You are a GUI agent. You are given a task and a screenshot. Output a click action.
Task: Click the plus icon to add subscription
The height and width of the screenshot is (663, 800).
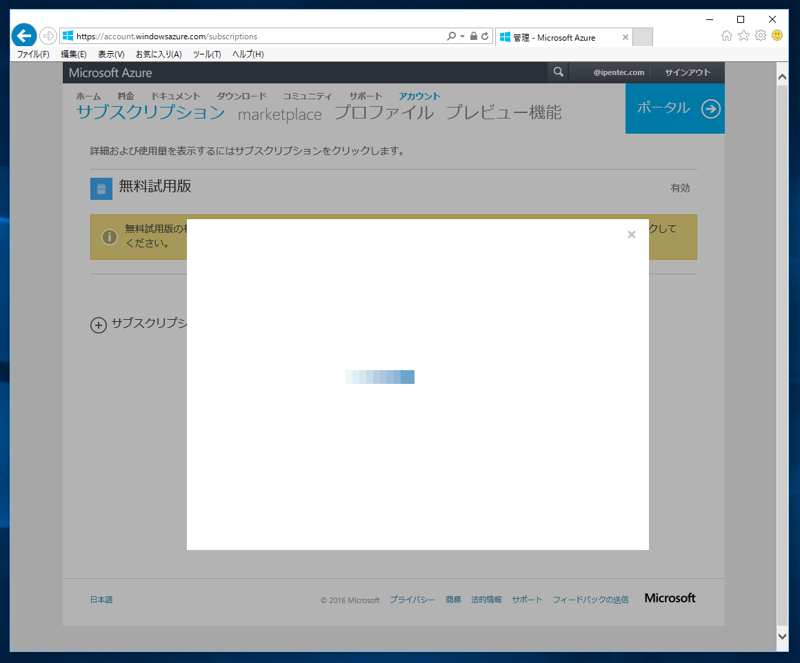(x=98, y=325)
